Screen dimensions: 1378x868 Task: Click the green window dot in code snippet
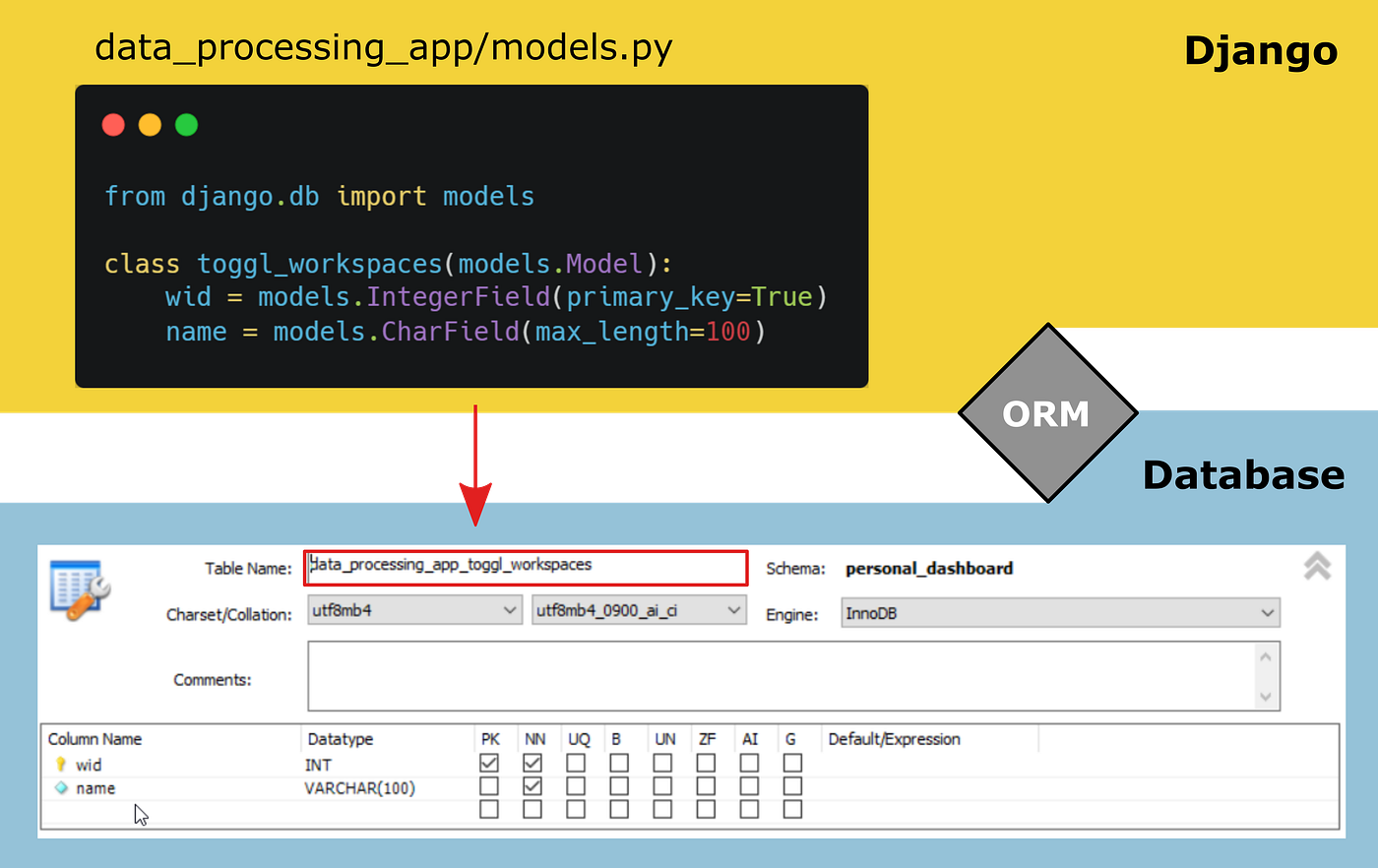(x=186, y=125)
